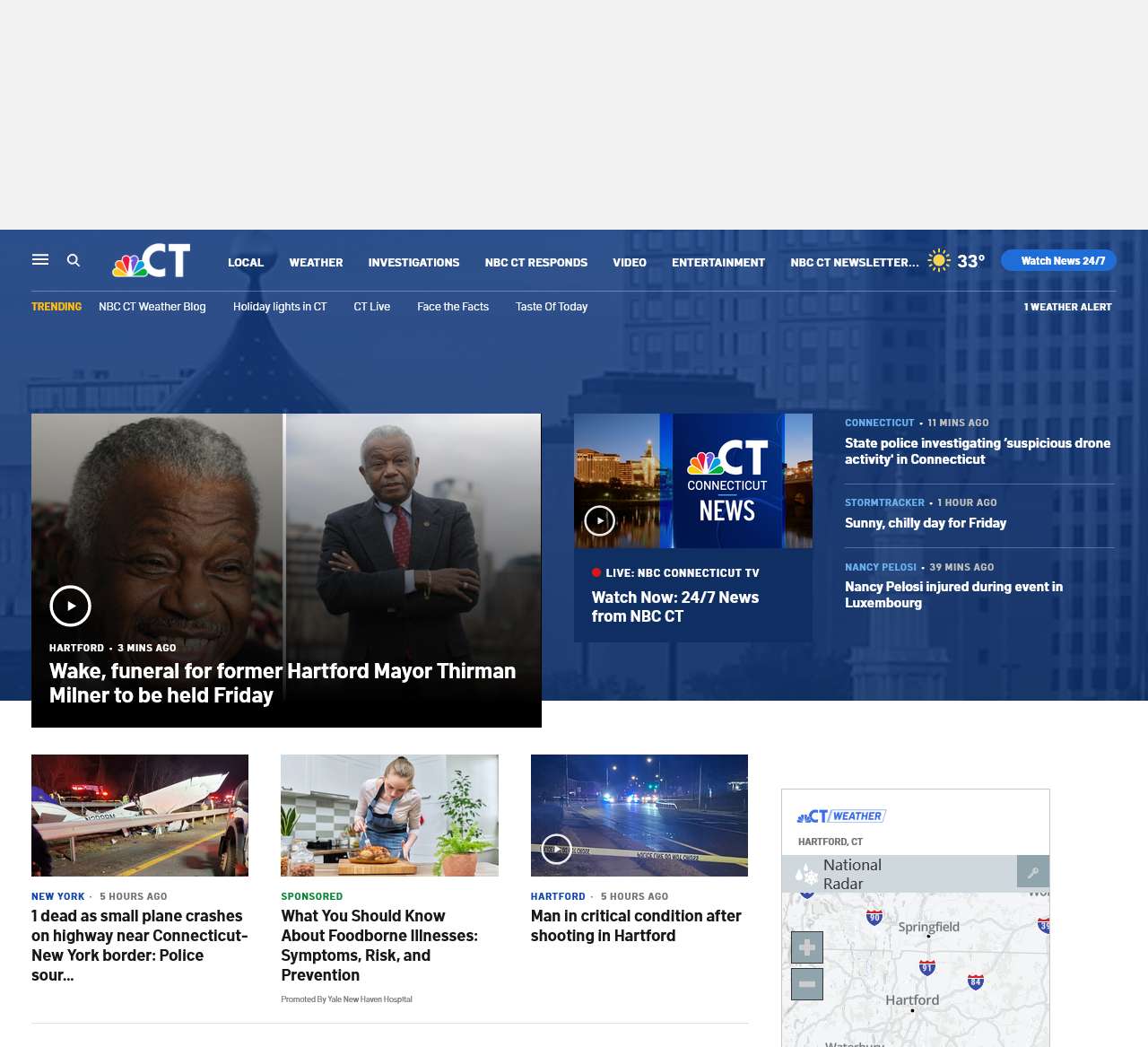This screenshot has height=1047, width=1148.
Task: Click the Hartford, CT location label
Action: coord(831,842)
